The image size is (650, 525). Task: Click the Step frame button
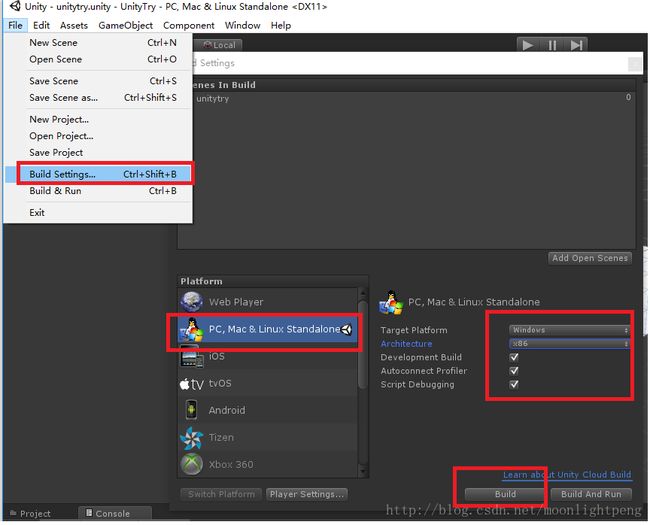[576, 45]
